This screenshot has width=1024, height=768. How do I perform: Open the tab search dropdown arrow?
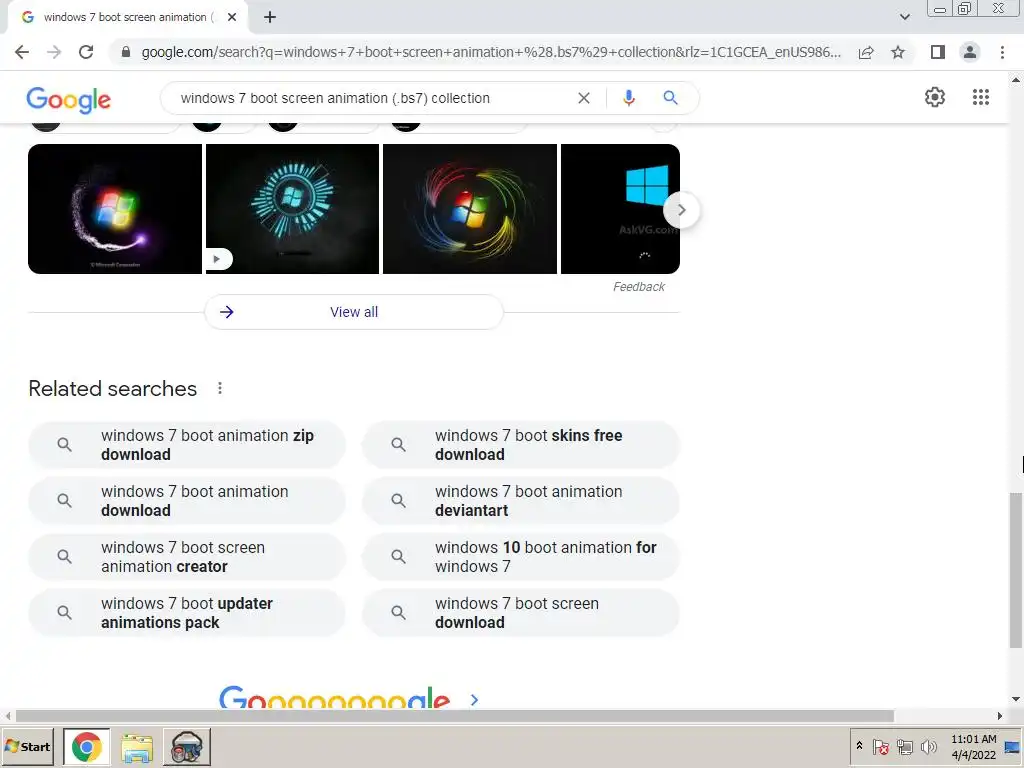coord(904,17)
